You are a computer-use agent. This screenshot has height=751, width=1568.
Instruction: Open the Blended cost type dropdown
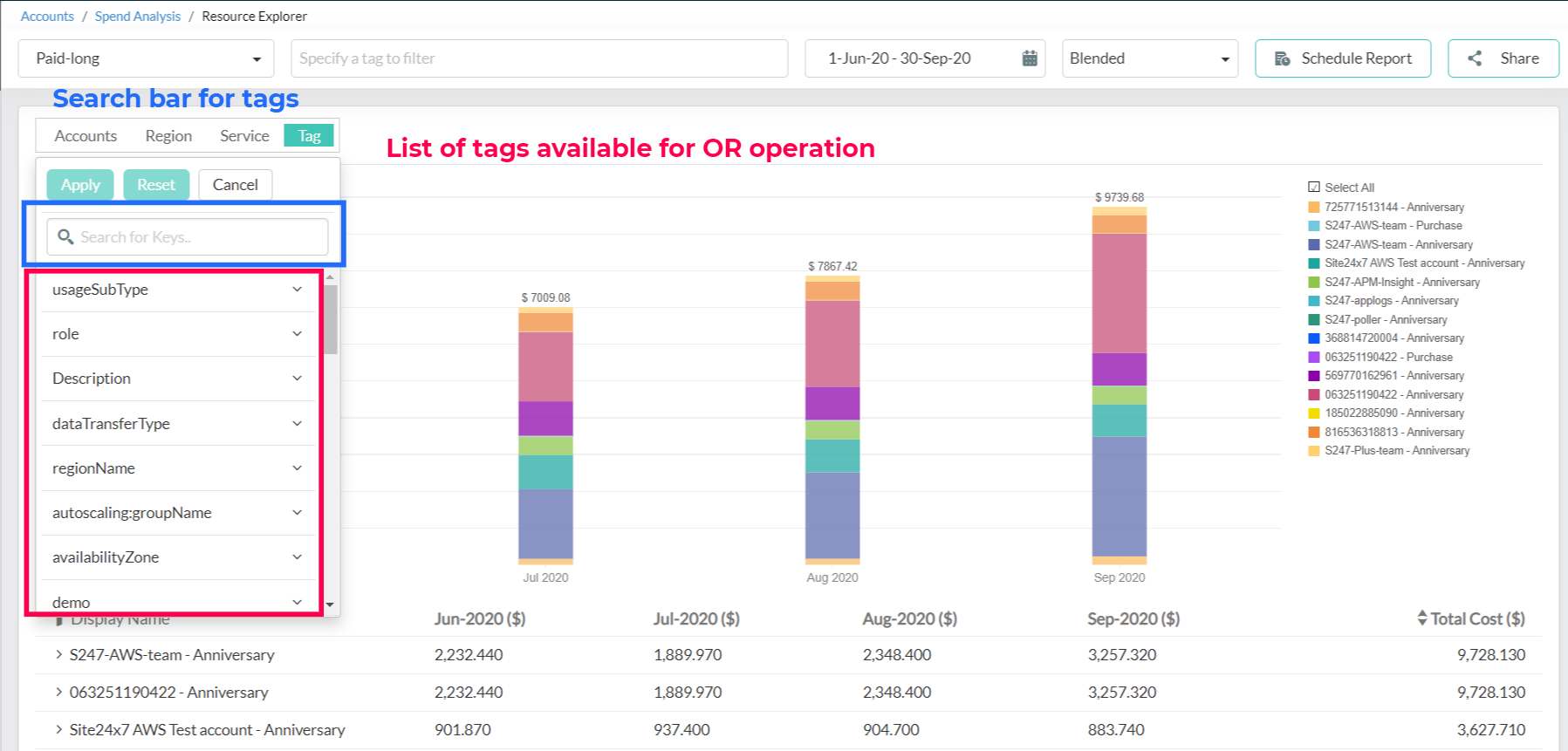click(1149, 58)
